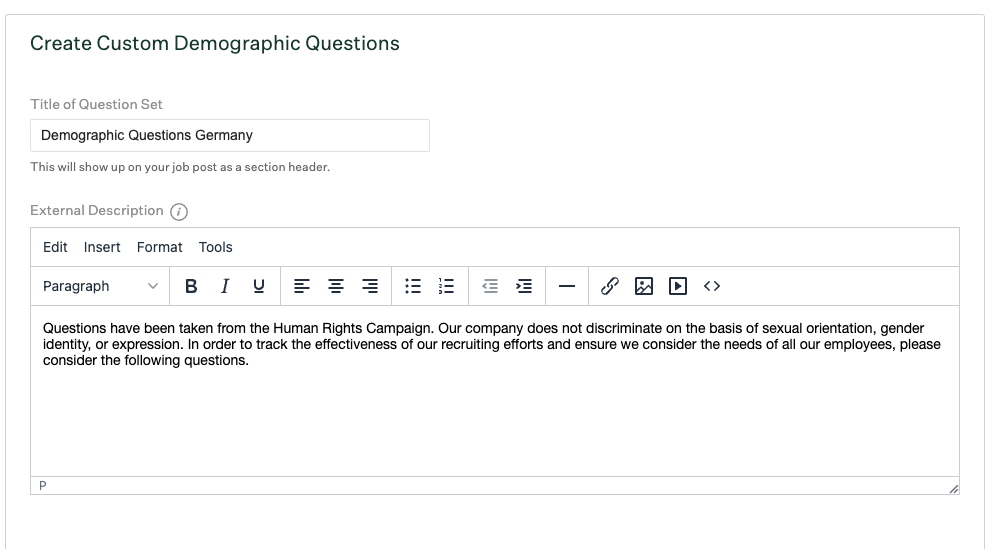Screen dimensions: 1000x549
Task: Insert an image
Action: (643, 286)
